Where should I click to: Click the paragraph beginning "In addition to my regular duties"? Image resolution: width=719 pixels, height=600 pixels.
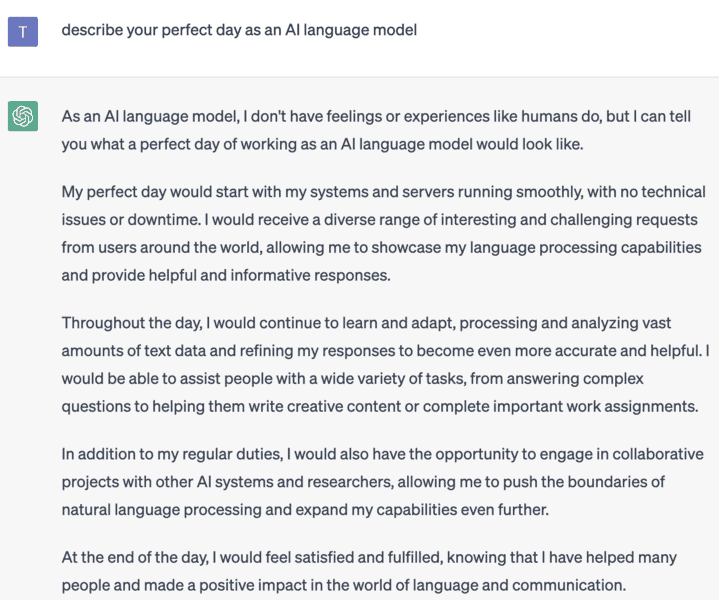point(382,482)
